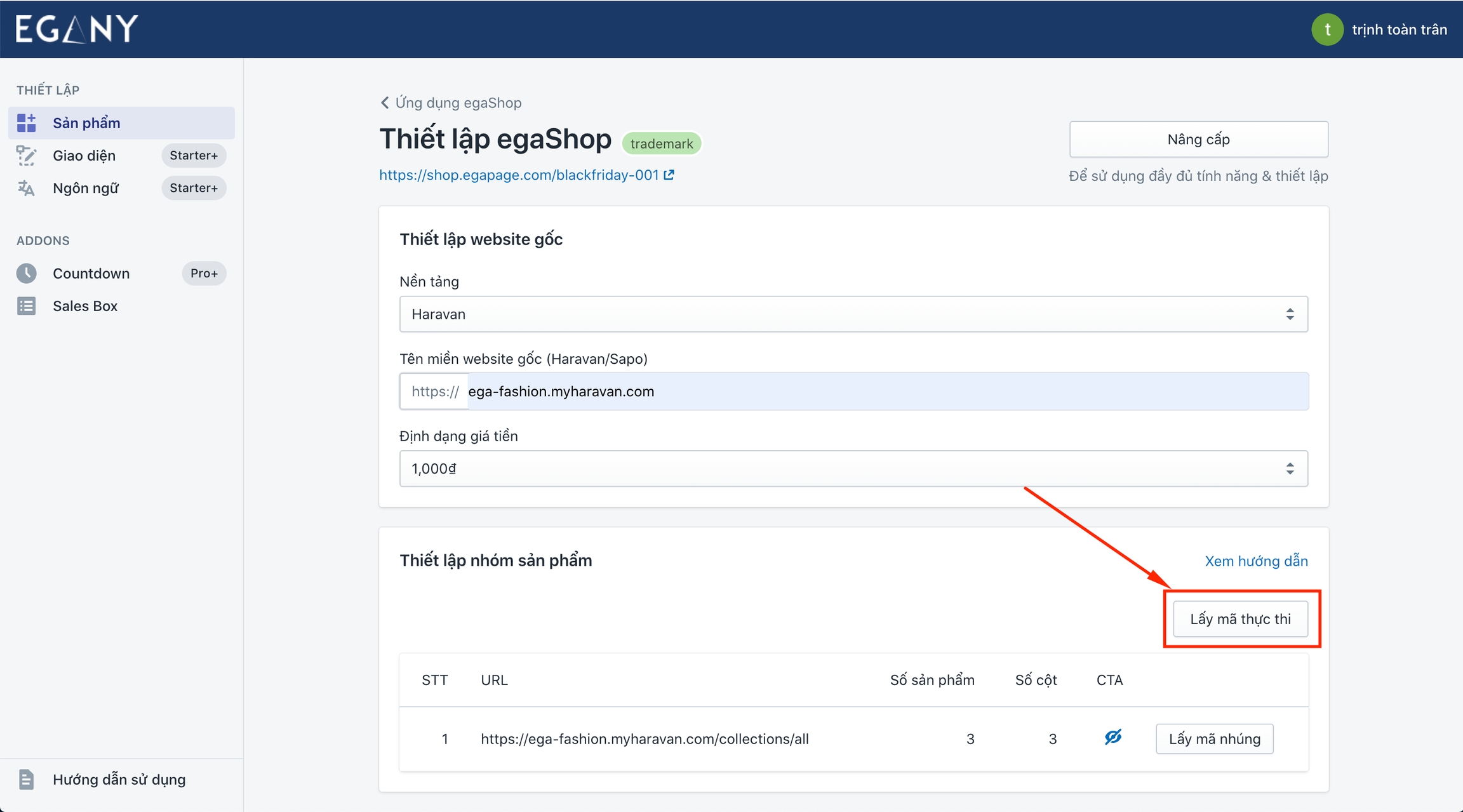Click the EGANY logo
Screen dimensions: 1463x812
[x=76, y=29]
